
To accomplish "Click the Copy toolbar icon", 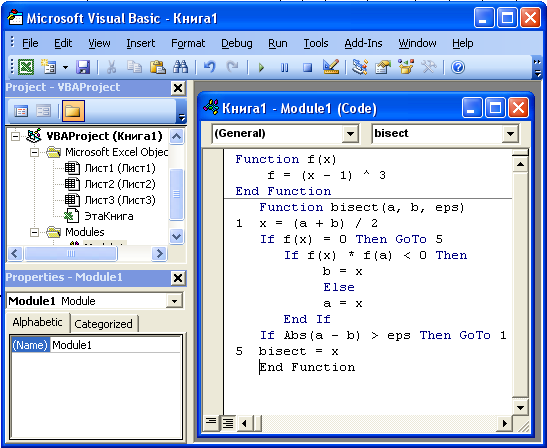I will [x=134, y=67].
